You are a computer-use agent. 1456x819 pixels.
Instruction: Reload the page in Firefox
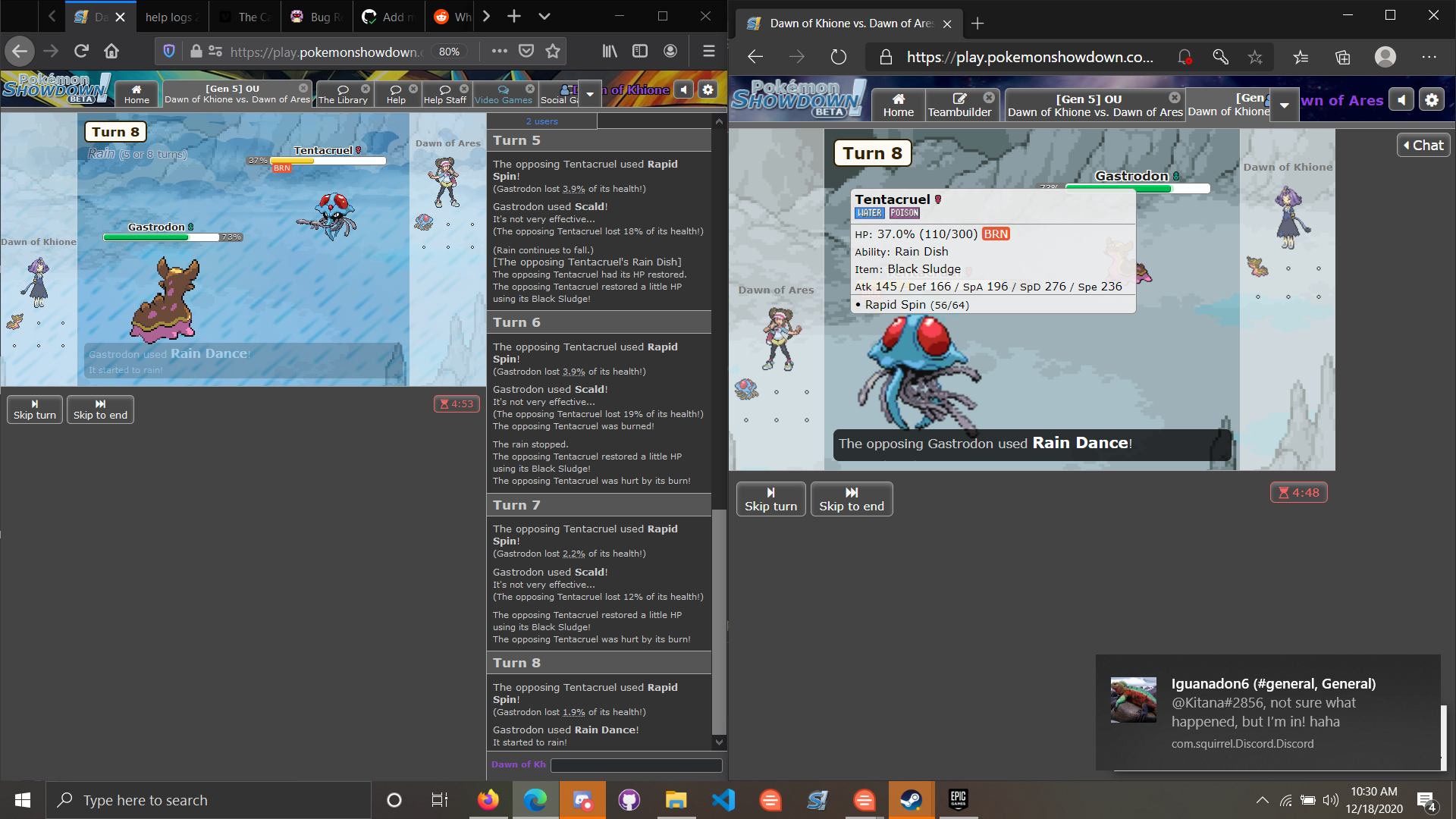(x=81, y=52)
